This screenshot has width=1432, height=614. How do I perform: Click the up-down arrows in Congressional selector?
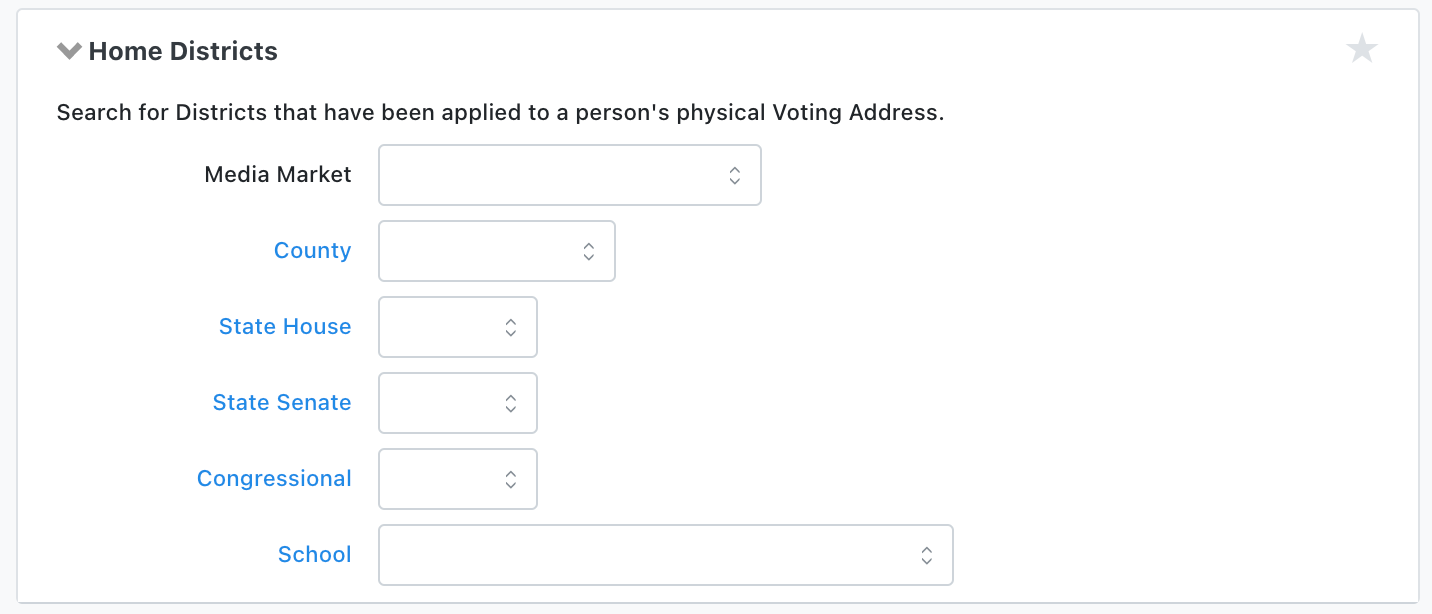(511, 479)
